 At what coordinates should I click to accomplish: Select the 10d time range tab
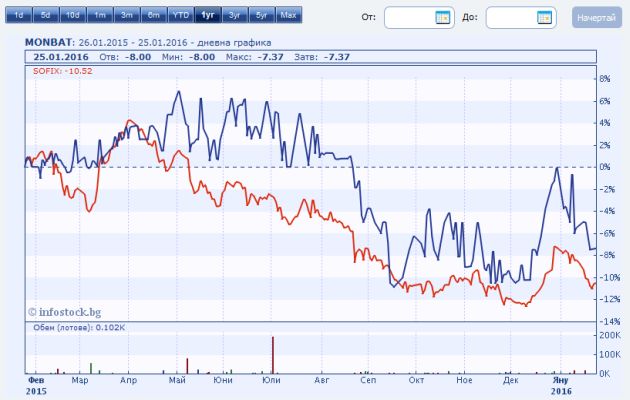[x=72, y=15]
